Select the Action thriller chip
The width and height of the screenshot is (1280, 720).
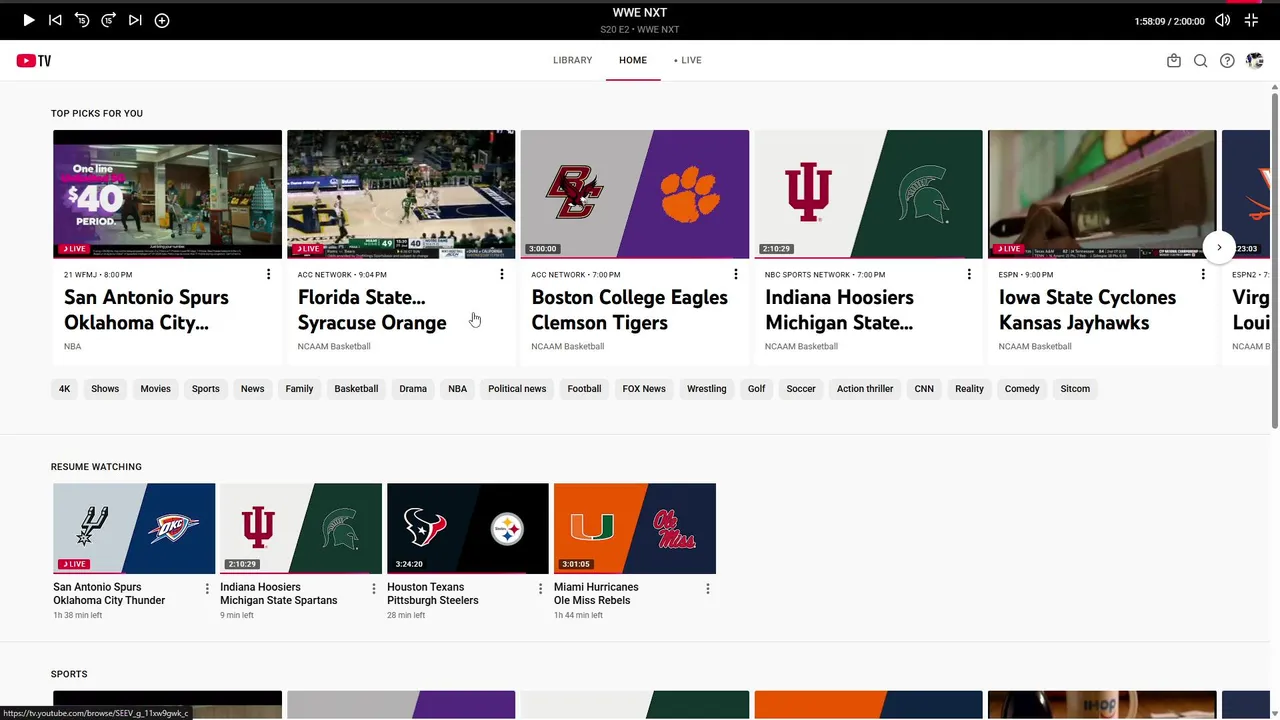click(x=865, y=389)
